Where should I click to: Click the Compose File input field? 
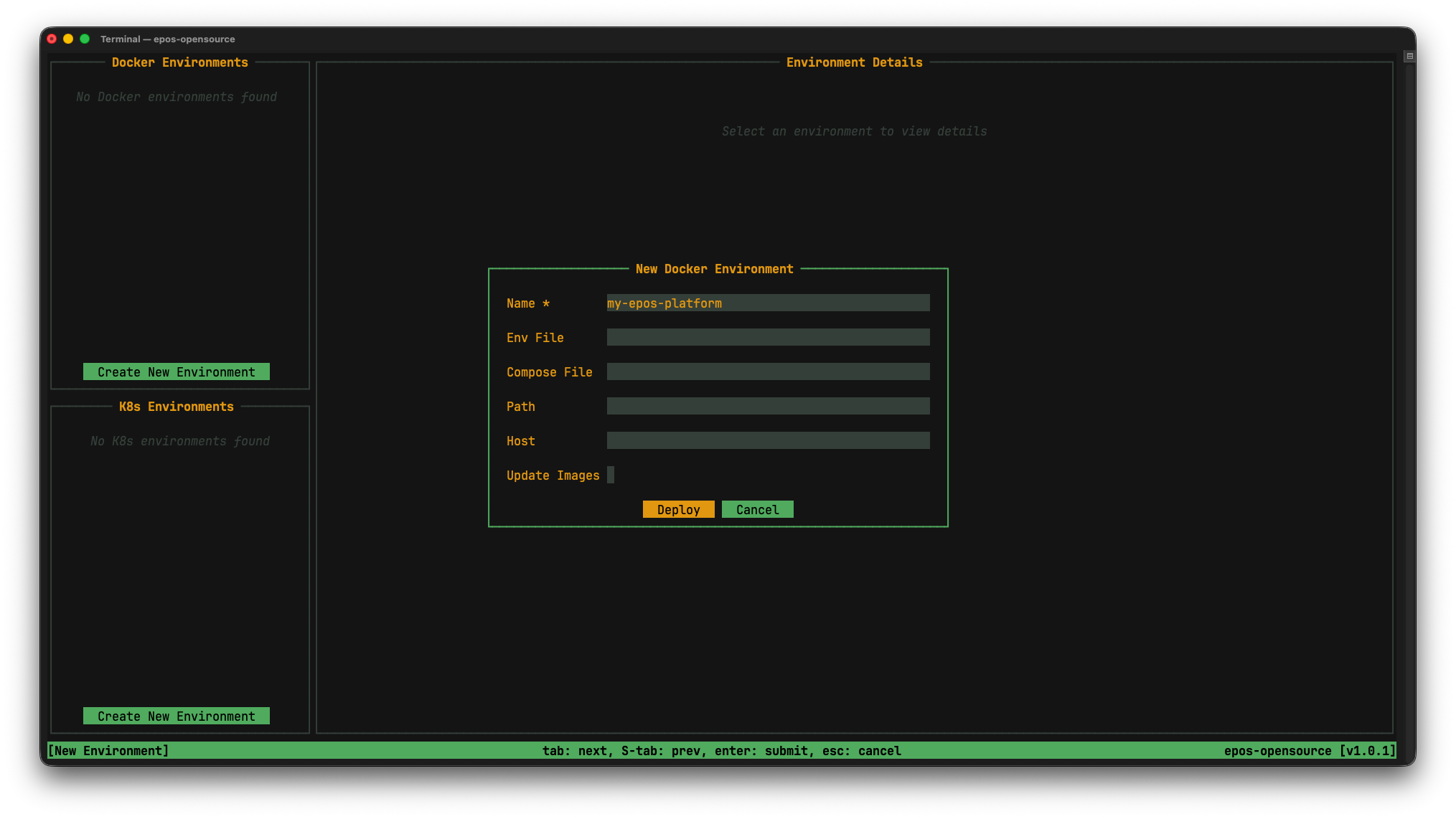click(x=767, y=371)
